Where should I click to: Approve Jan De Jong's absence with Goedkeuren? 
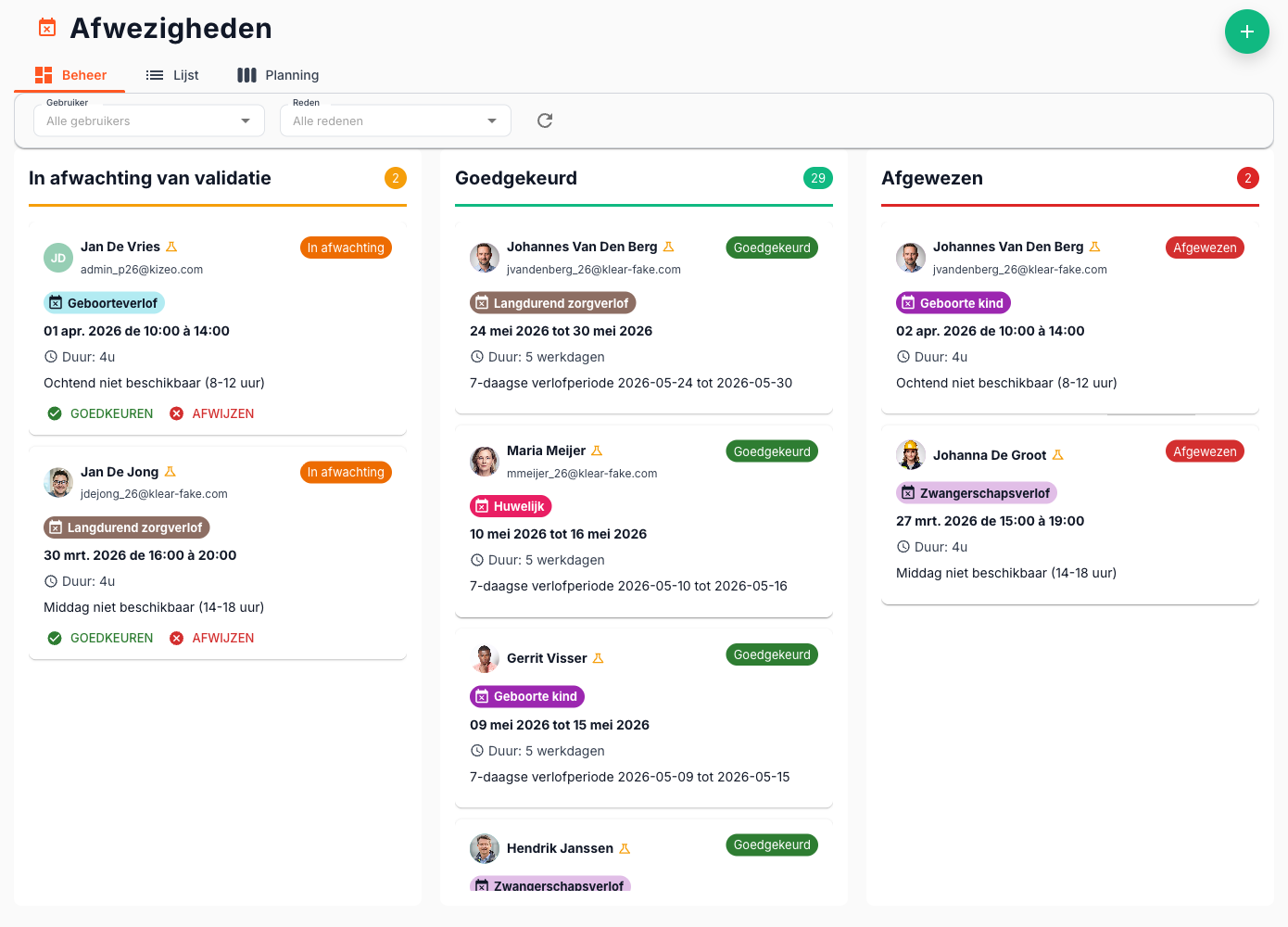point(100,638)
